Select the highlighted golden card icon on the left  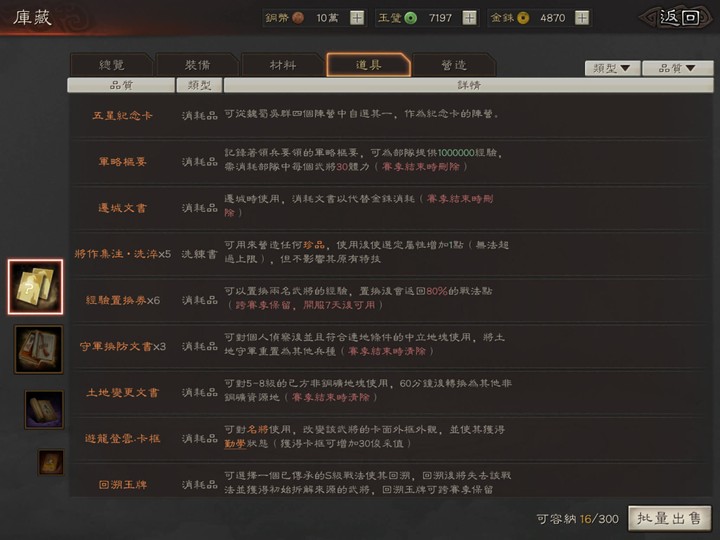[36, 287]
